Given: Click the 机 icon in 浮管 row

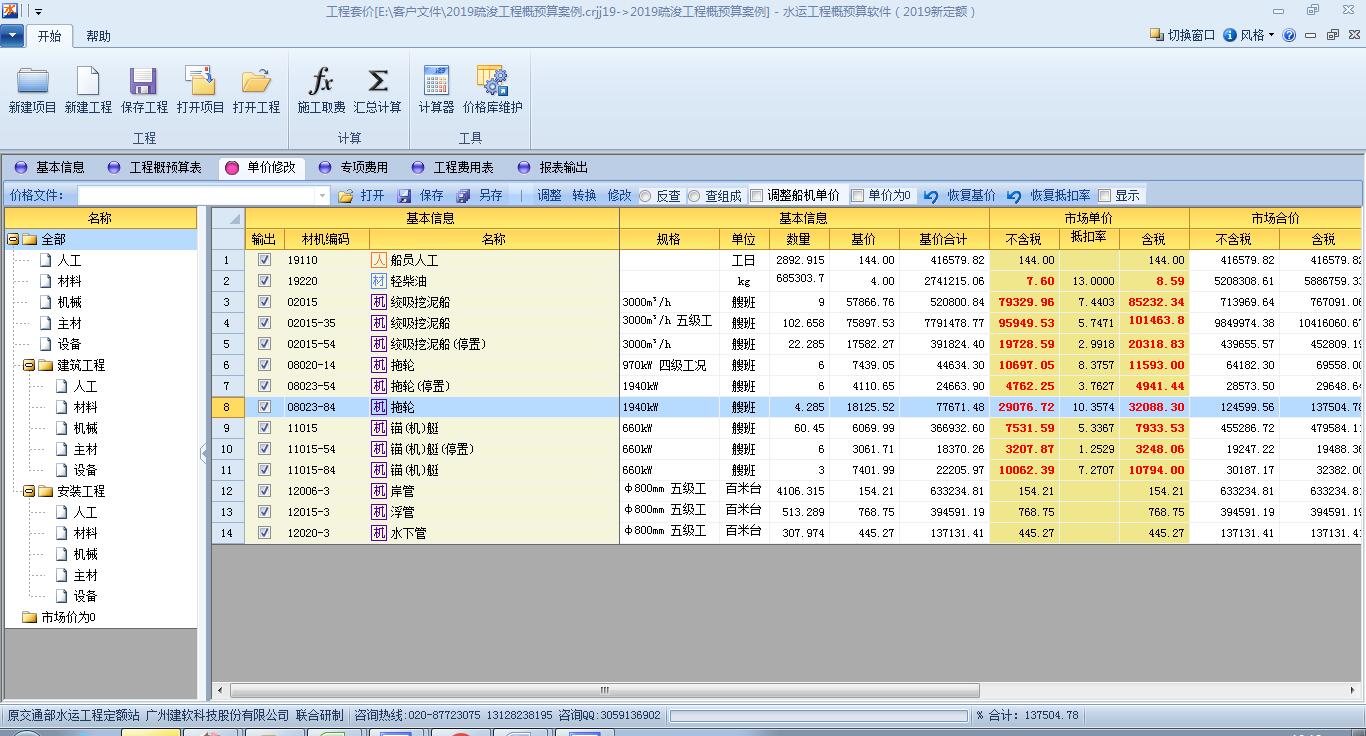Looking at the screenshot, I should pyautogui.click(x=379, y=512).
